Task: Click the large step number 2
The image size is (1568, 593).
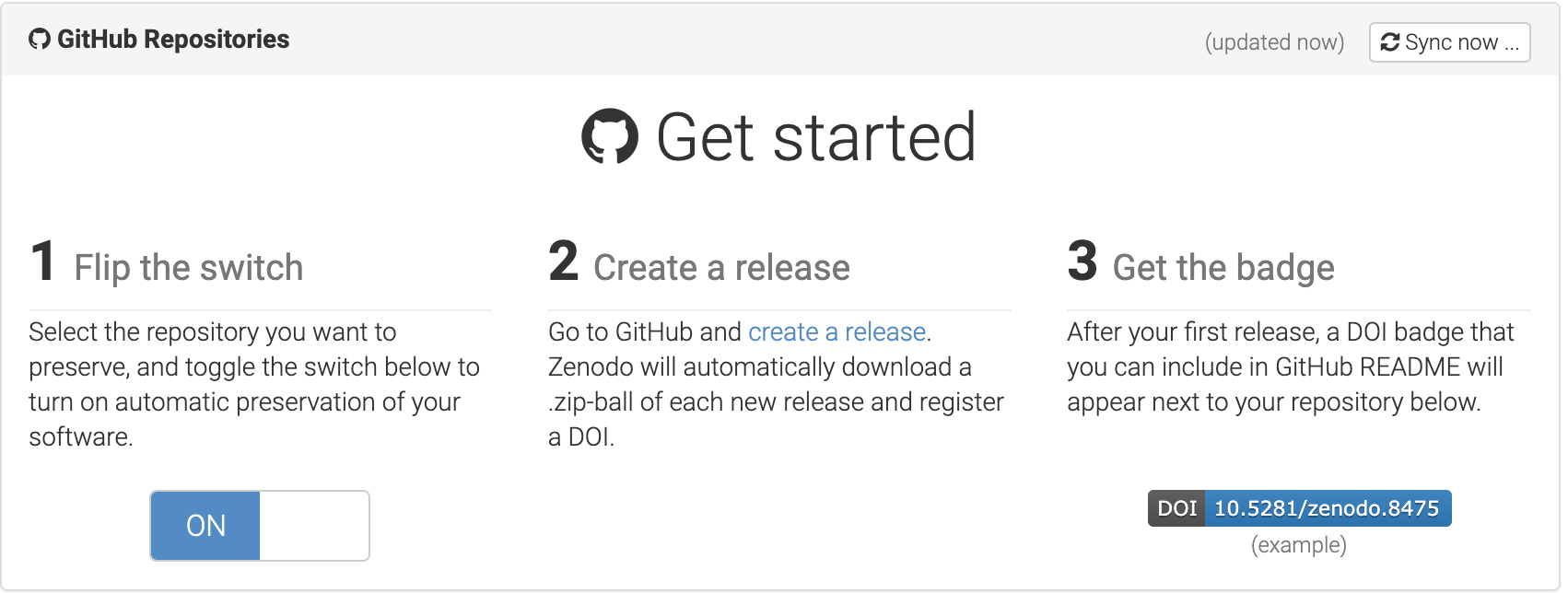Action: click(564, 262)
